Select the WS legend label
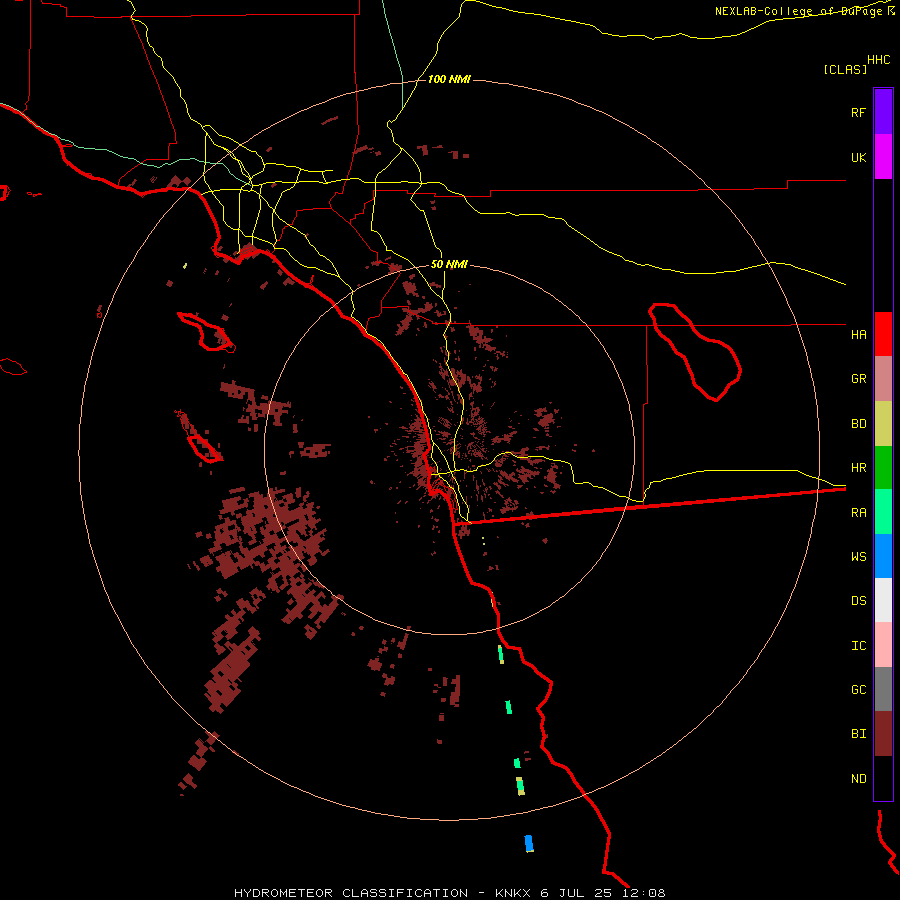 point(858,556)
